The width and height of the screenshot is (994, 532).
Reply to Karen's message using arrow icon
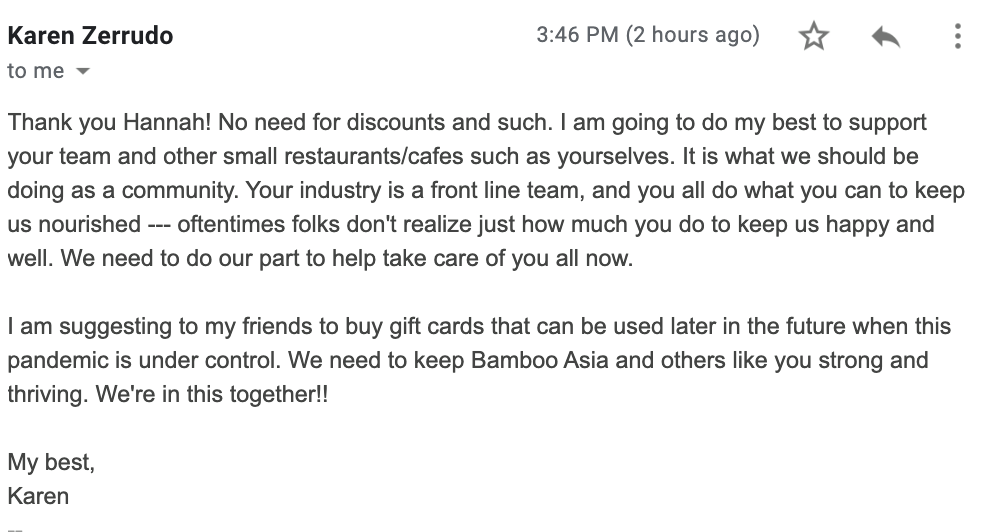[x=886, y=37]
